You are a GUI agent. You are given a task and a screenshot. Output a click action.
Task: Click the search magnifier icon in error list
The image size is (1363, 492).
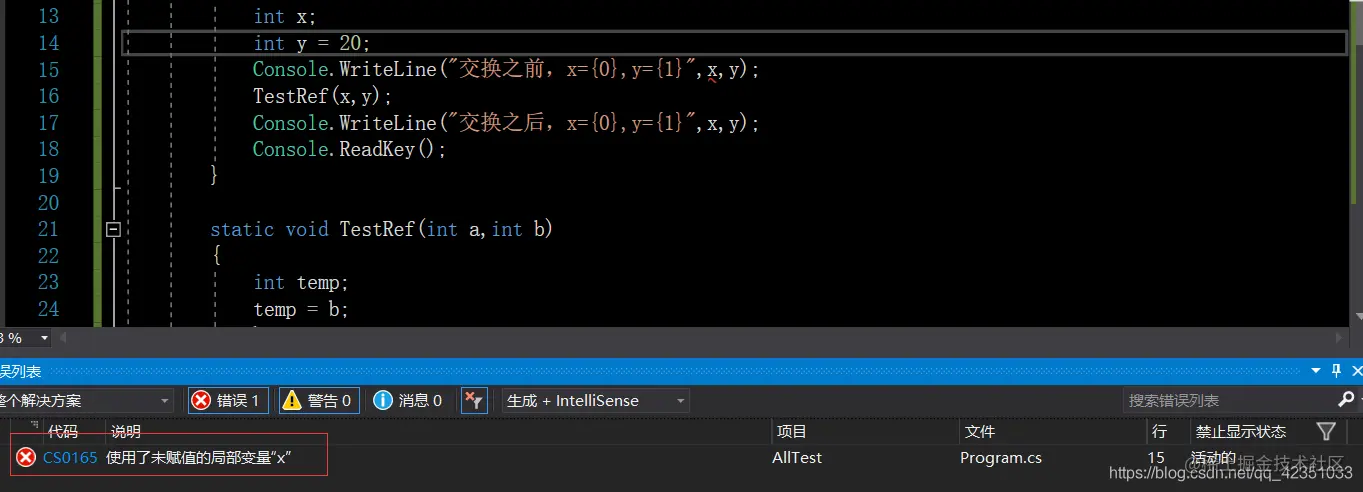[1345, 400]
